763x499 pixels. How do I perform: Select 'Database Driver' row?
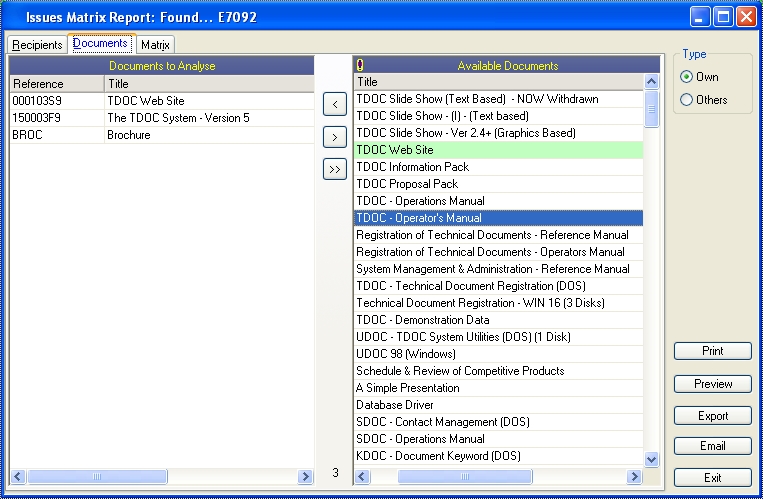point(499,405)
